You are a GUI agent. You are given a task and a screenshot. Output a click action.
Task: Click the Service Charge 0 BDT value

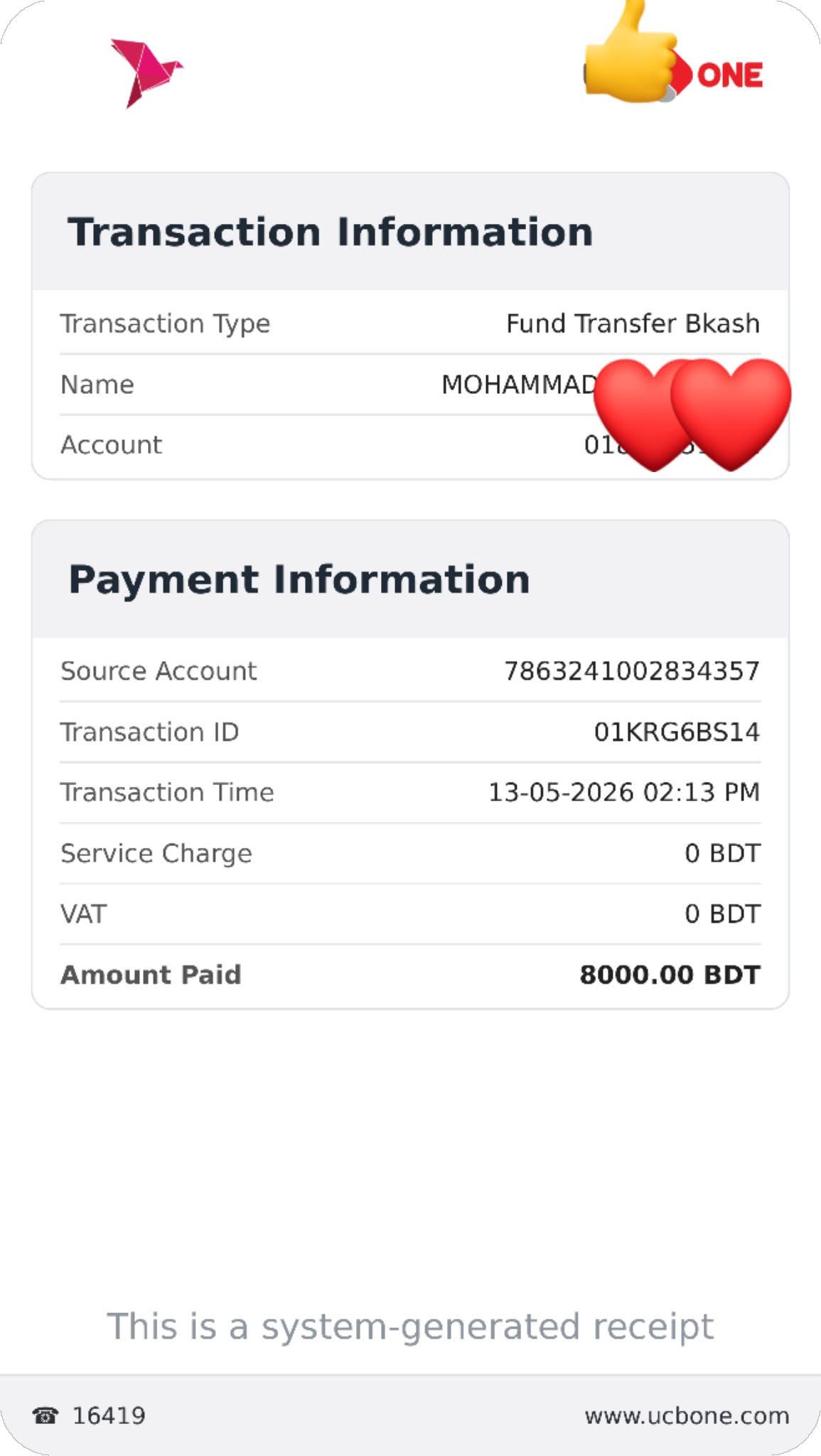tap(723, 853)
